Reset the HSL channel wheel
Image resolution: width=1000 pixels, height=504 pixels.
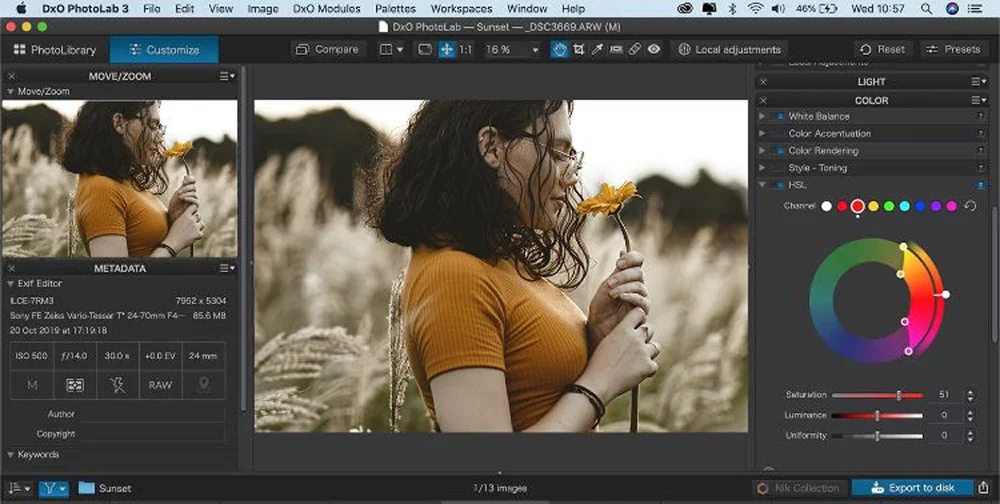point(969,206)
